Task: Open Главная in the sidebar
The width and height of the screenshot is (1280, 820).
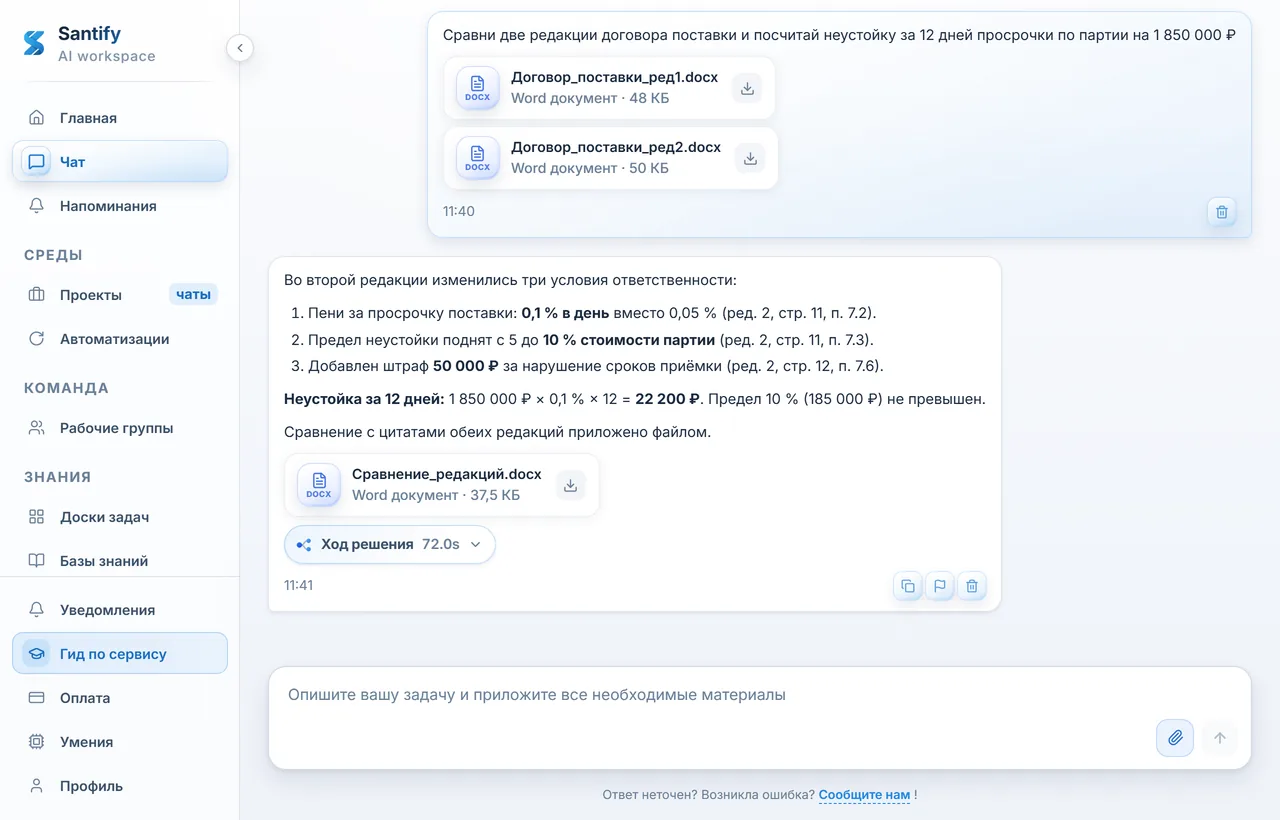Action: click(x=120, y=118)
